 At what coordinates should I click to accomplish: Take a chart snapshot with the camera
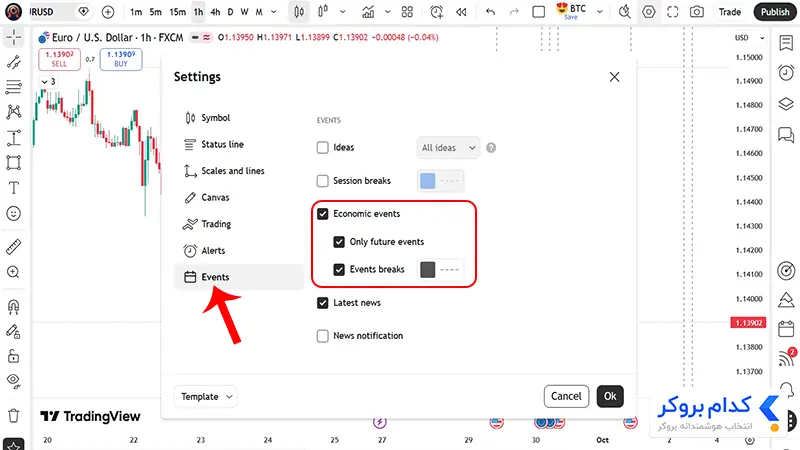point(696,12)
